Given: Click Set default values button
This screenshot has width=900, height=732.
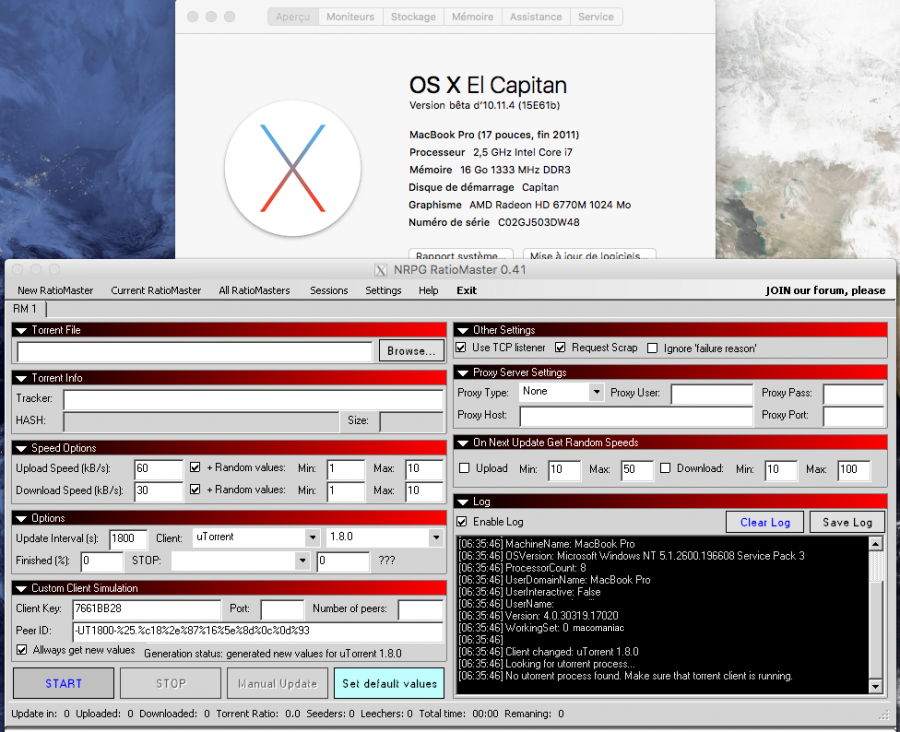Looking at the screenshot, I should pos(389,683).
